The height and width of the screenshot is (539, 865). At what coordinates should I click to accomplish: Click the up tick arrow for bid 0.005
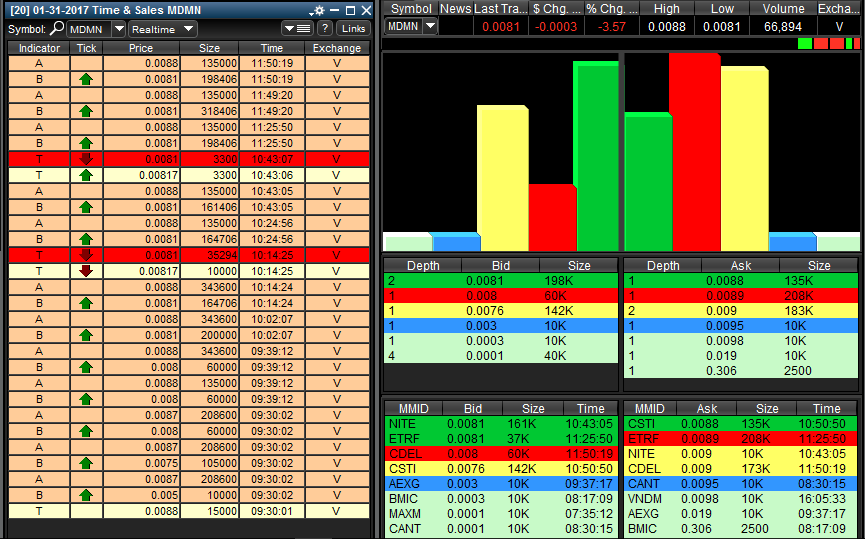coord(86,495)
